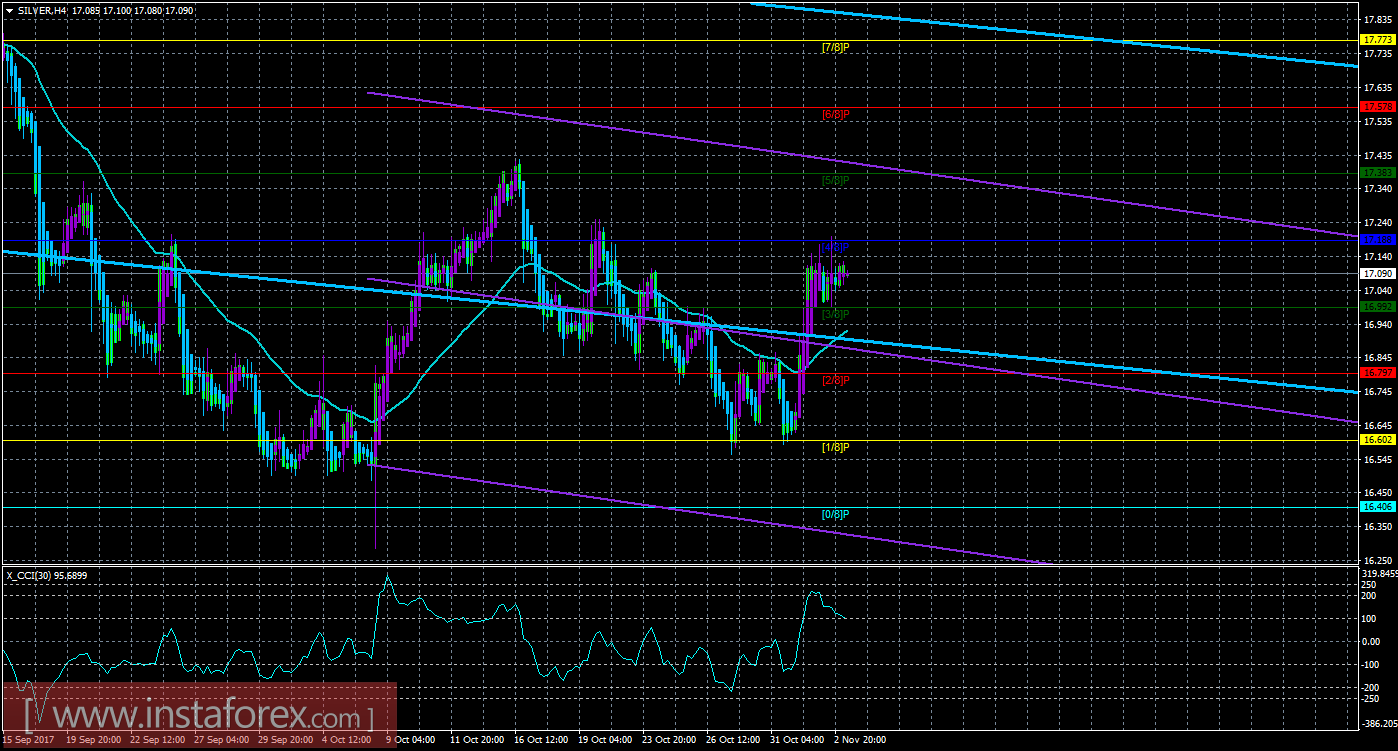The image size is (1398, 751).
Task: Click the [4/8]P Murrey level label
Action: point(834,247)
